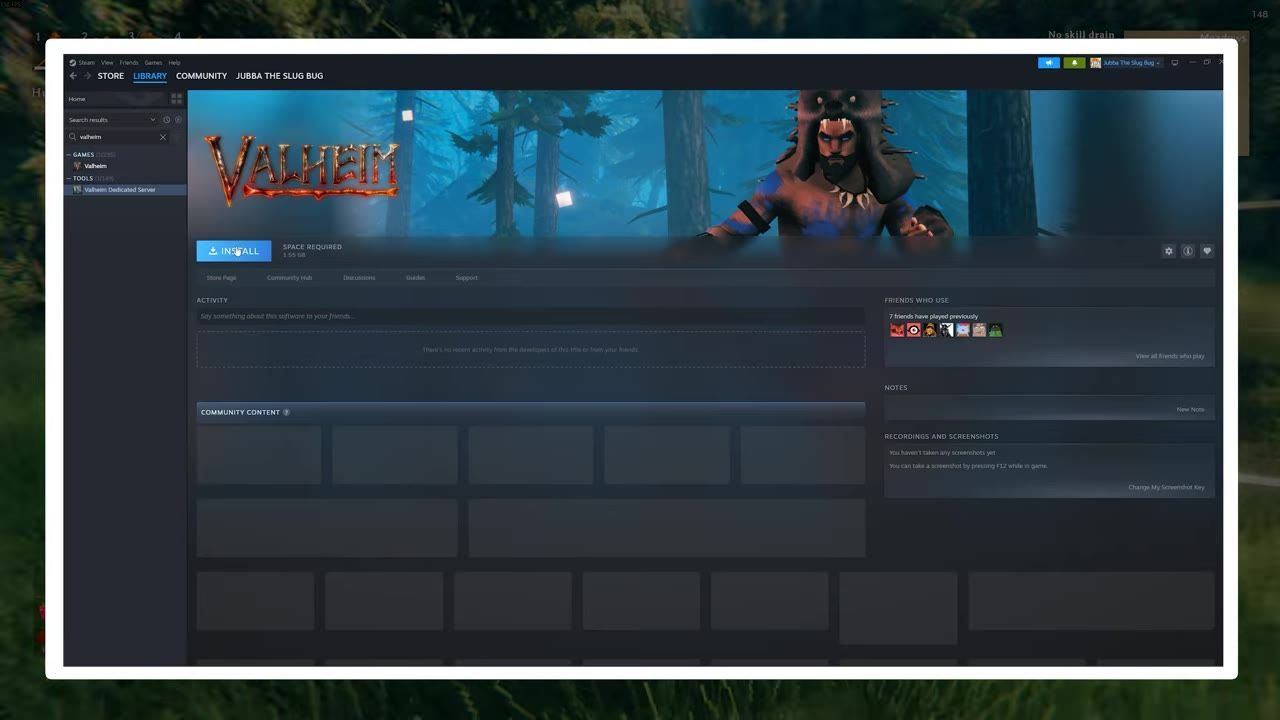Open the Jubba The Slug Bug account dropdown
1280x720 pixels.
click(x=1133, y=63)
